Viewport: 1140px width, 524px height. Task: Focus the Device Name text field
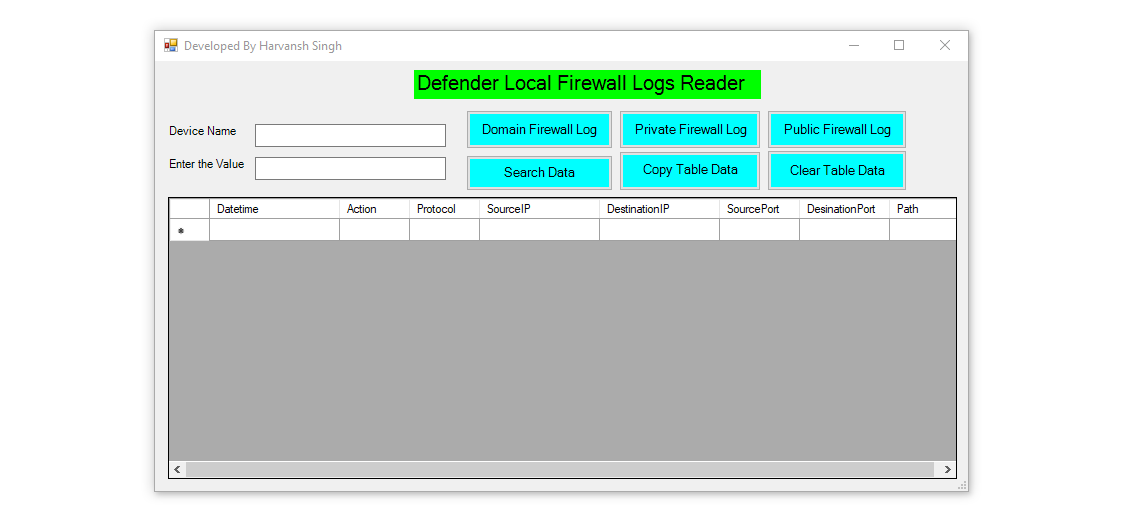[x=350, y=135]
